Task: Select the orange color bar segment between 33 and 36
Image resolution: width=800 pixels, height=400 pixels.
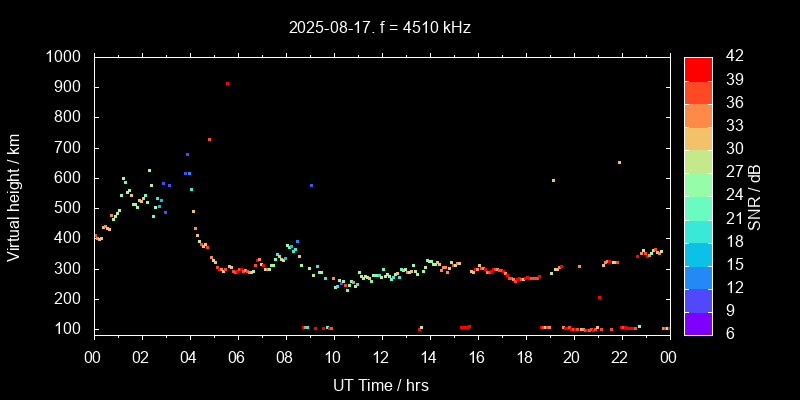Action: coord(697,115)
